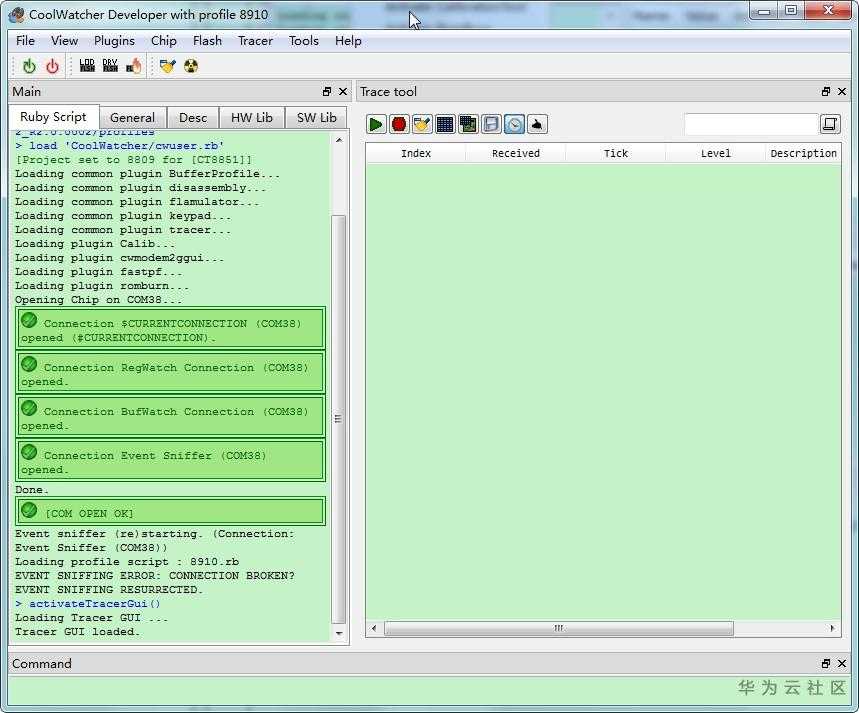This screenshot has width=859, height=713.
Task: Click the LOD flash icon in toolbar
Action: point(87,66)
